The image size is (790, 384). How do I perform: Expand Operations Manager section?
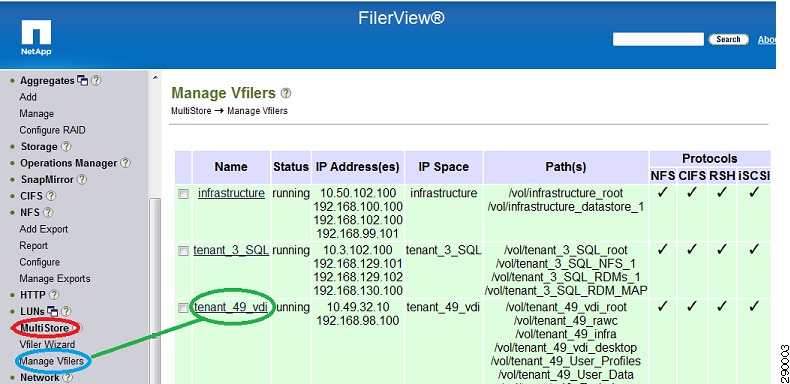(x=69, y=163)
